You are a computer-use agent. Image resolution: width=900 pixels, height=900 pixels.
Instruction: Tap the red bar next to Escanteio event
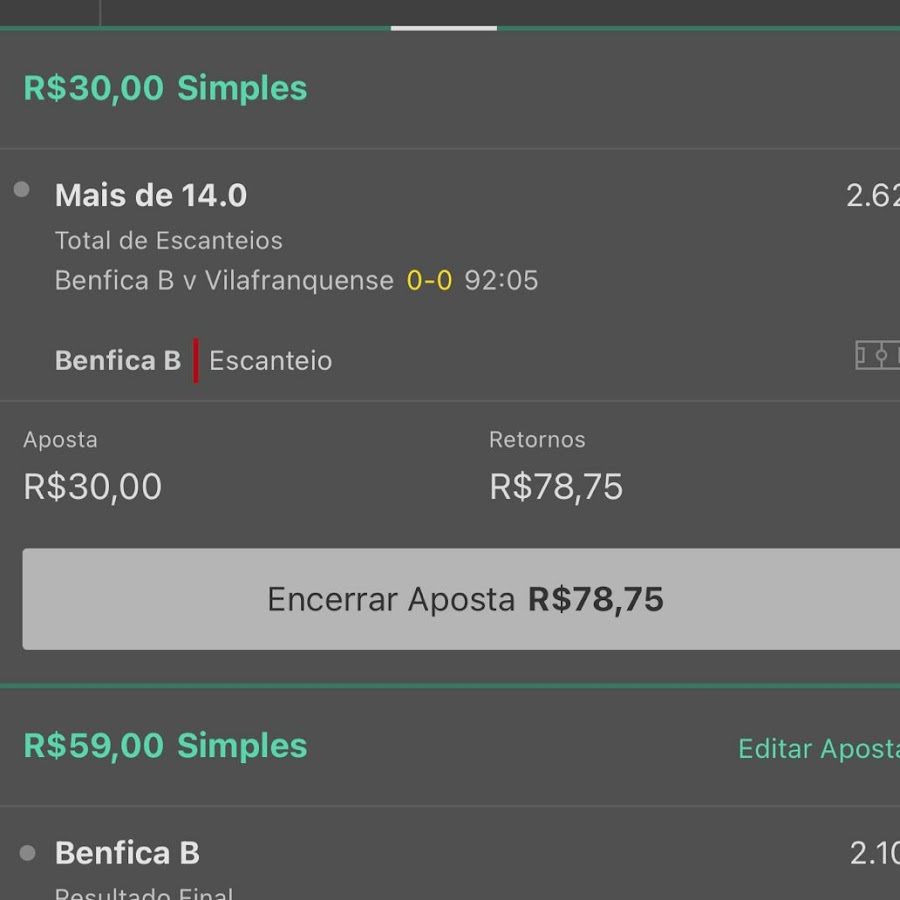tap(196, 360)
